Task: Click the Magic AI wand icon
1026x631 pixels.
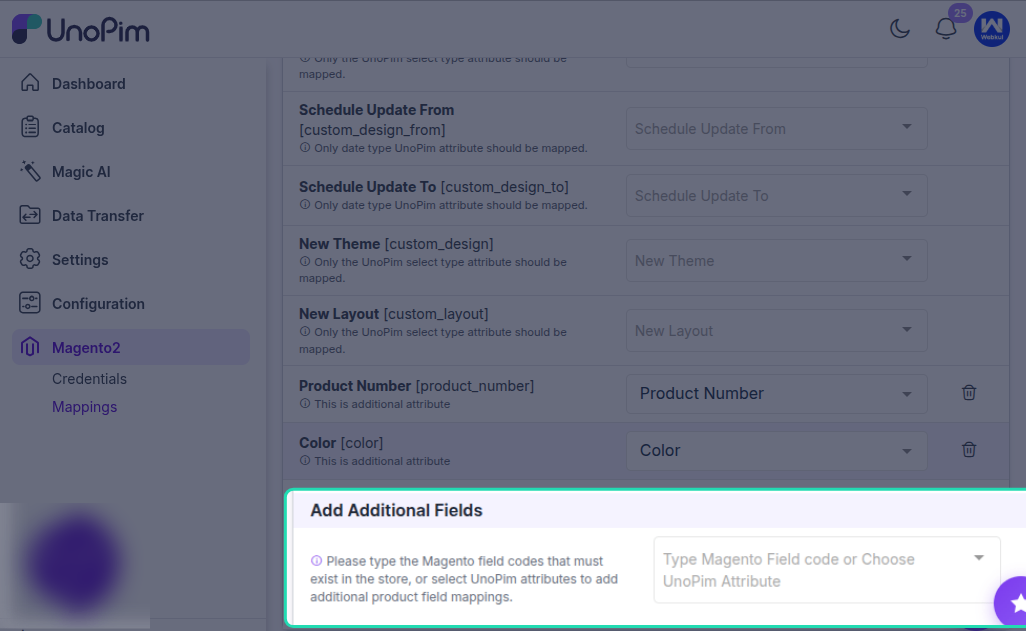Action: tap(30, 171)
